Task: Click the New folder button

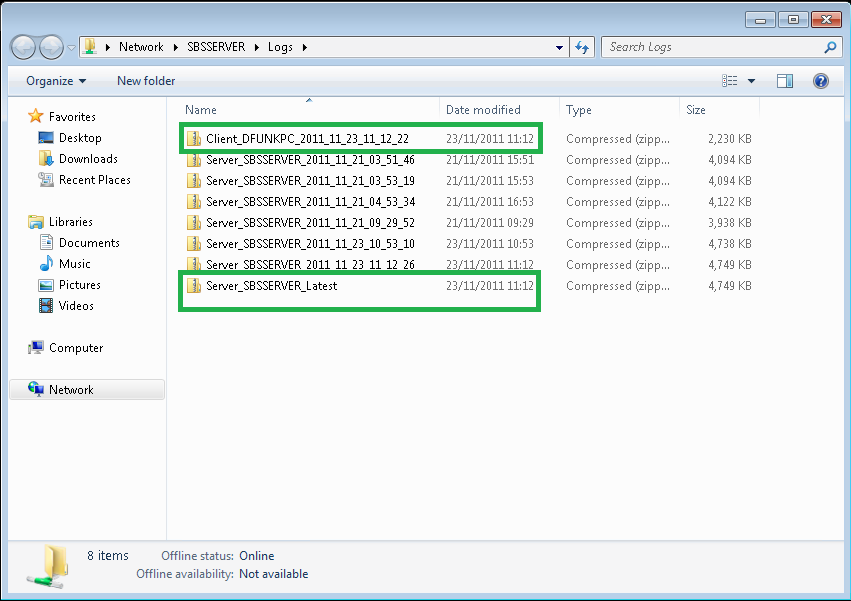Action: coord(146,81)
